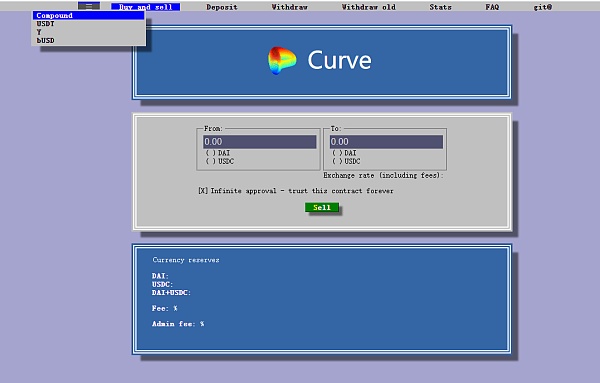The image size is (600, 383).
Task: View the Stats page
Action: point(440,7)
